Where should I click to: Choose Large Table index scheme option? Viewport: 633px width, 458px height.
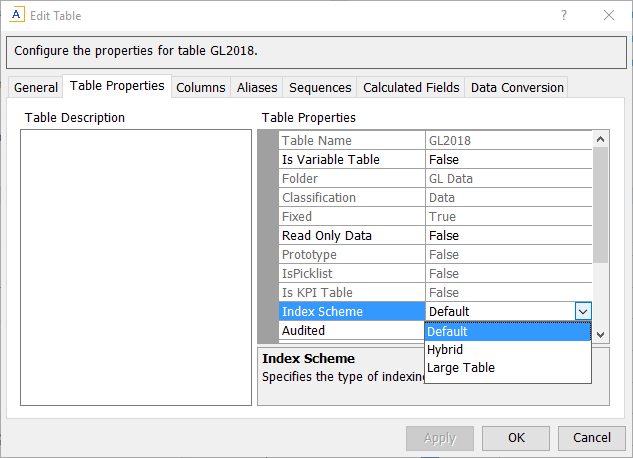(x=460, y=368)
